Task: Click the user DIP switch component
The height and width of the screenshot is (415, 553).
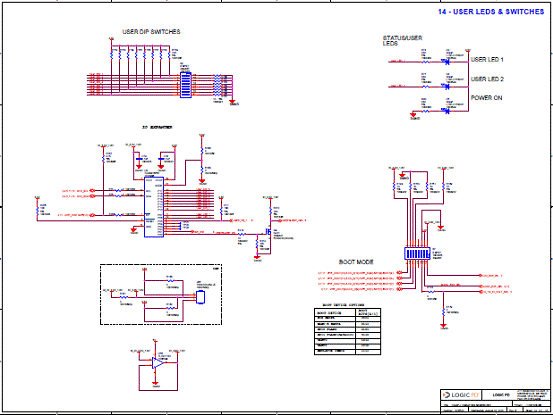Action: pos(186,85)
